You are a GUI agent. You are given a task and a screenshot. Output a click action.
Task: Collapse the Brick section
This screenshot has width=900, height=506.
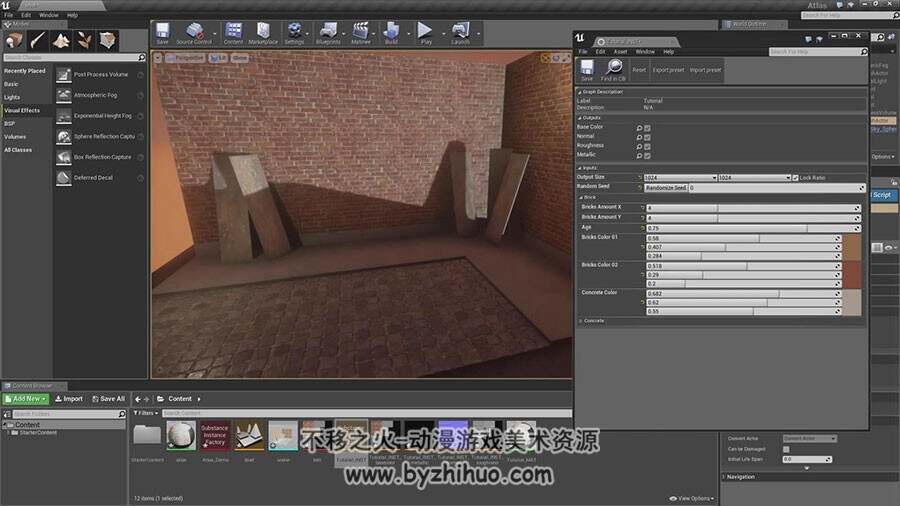click(581, 197)
